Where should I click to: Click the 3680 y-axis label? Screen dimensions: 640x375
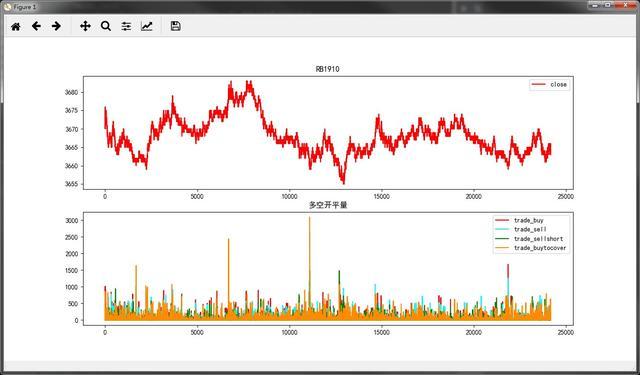(71, 93)
